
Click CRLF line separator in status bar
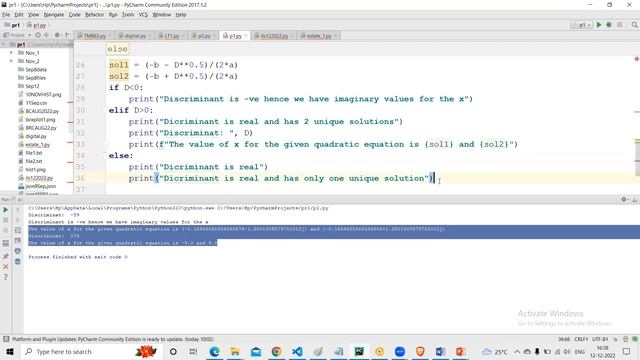pos(581,339)
